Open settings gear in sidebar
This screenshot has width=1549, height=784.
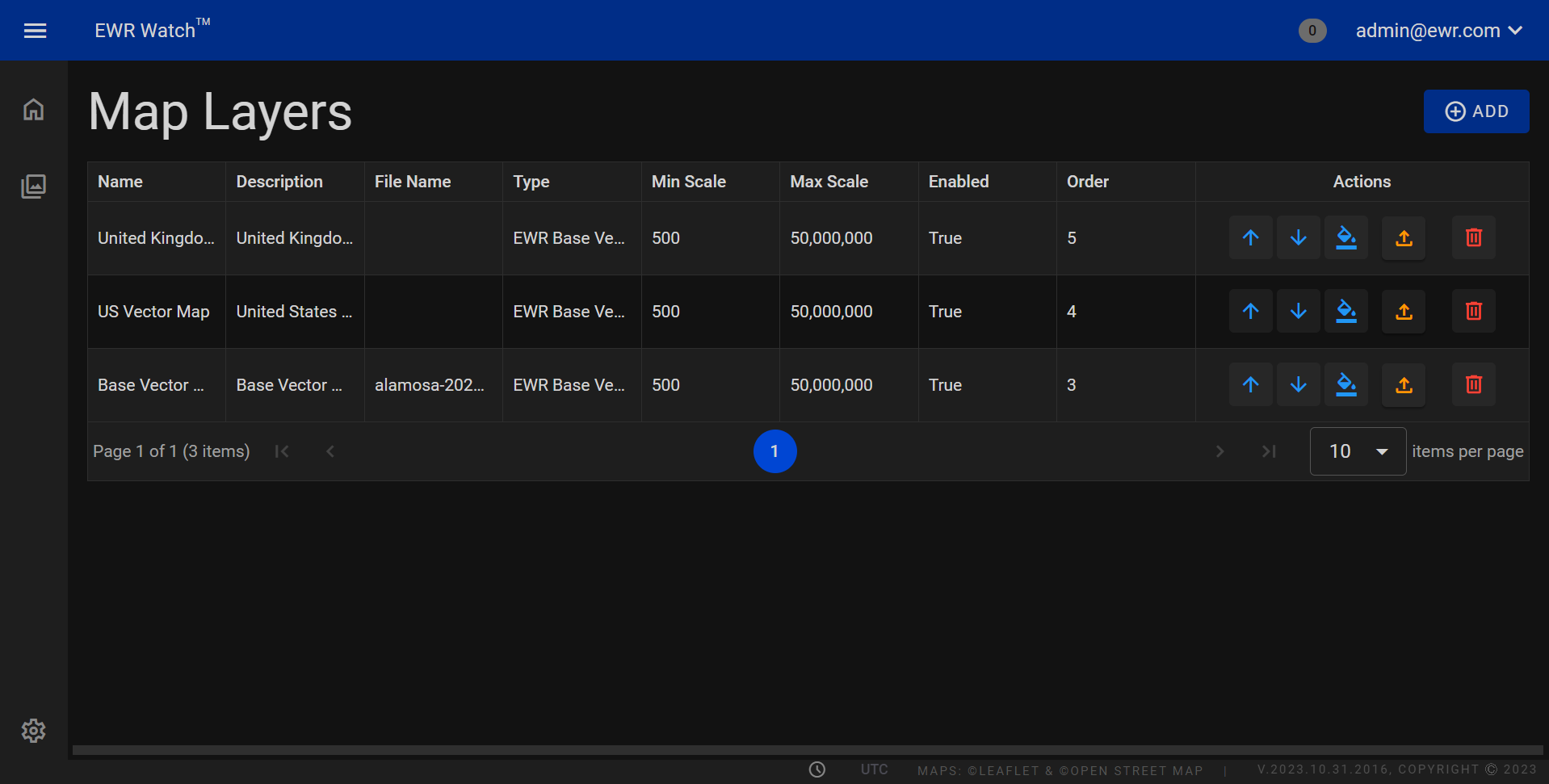click(33, 731)
